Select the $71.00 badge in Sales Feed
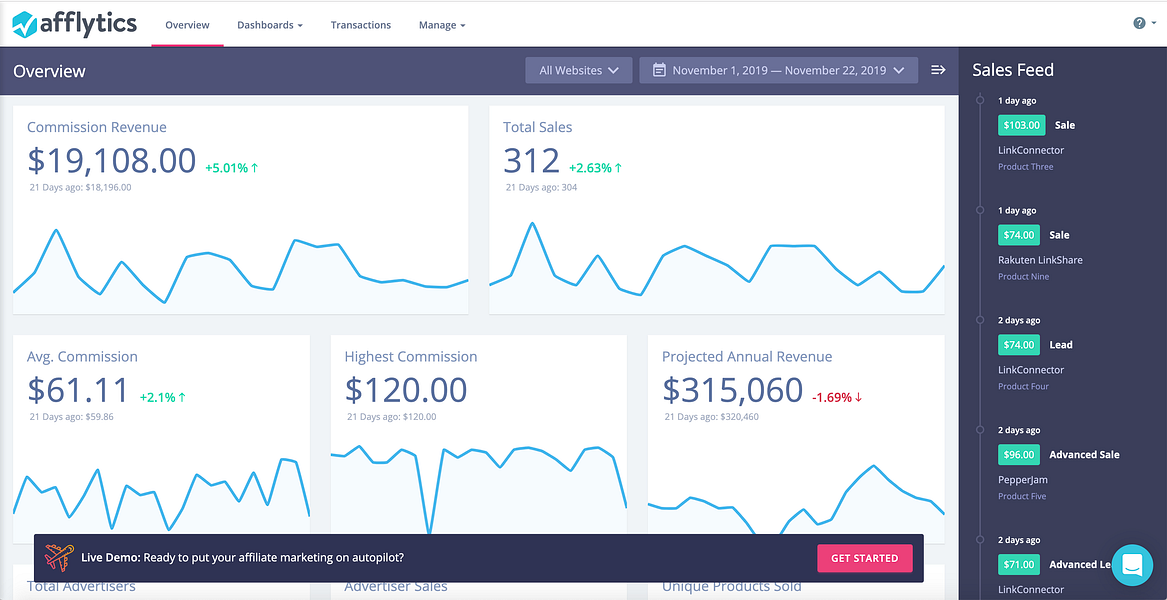The width and height of the screenshot is (1167, 600). [x=1018, y=564]
